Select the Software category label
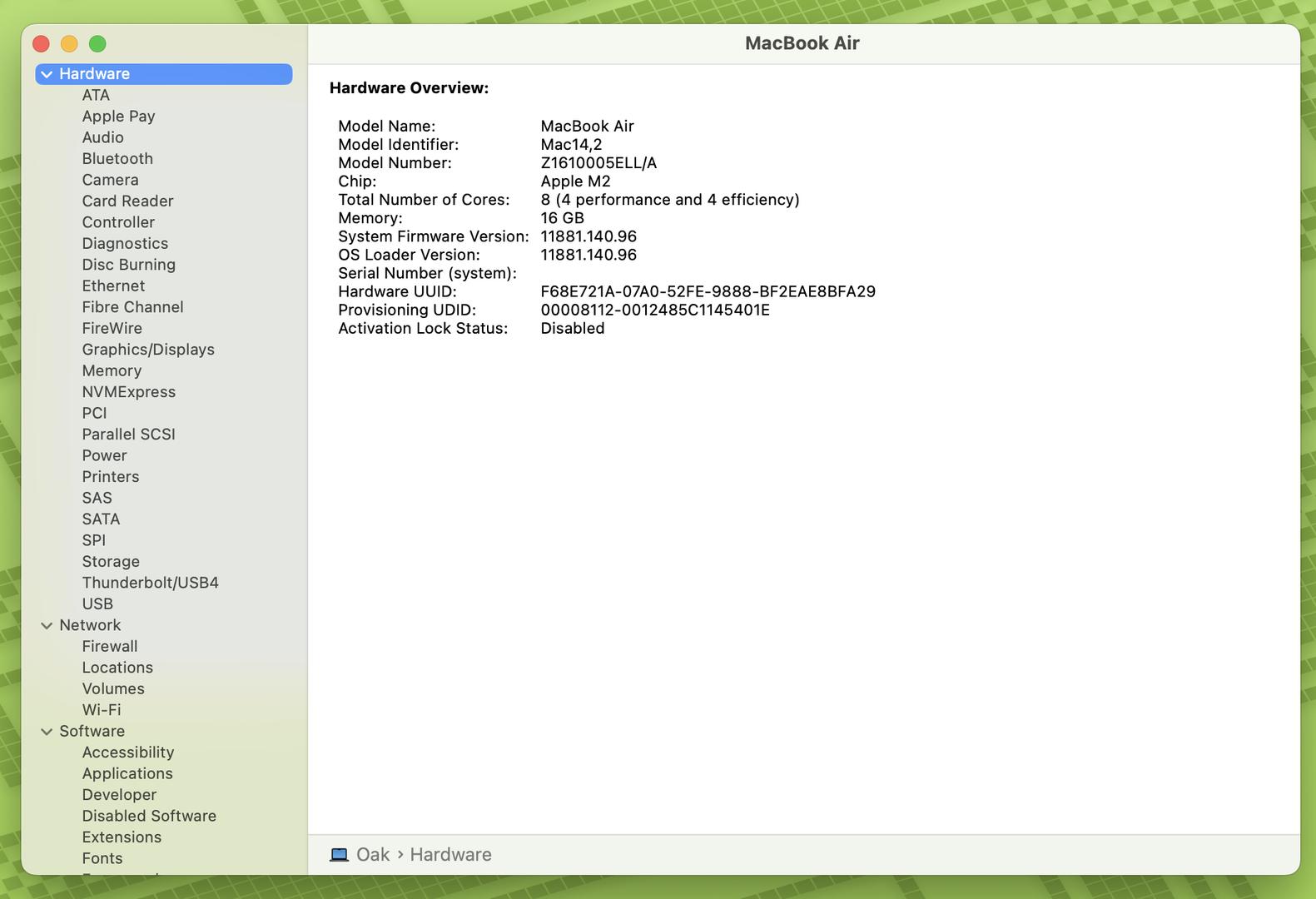The image size is (1316, 899). [92, 731]
